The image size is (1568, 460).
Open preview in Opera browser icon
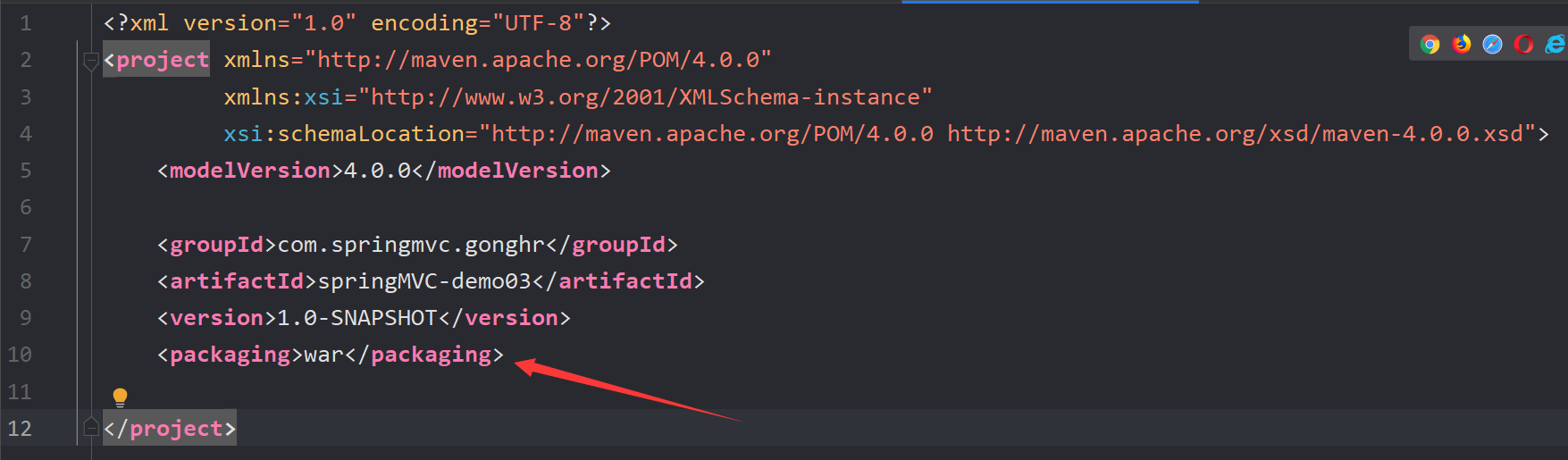point(1524,44)
